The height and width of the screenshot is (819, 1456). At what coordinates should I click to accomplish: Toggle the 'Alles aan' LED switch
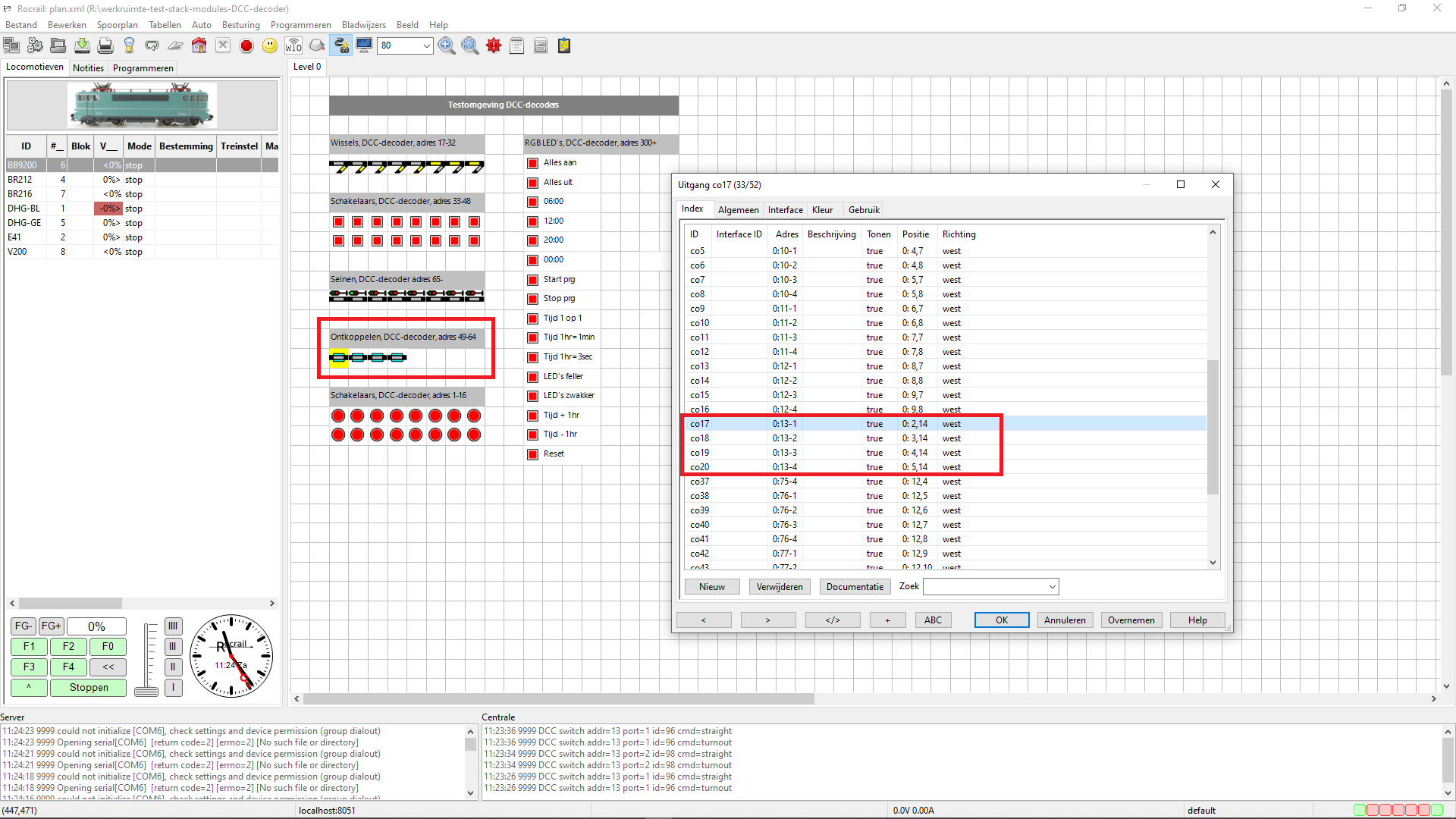(x=533, y=163)
